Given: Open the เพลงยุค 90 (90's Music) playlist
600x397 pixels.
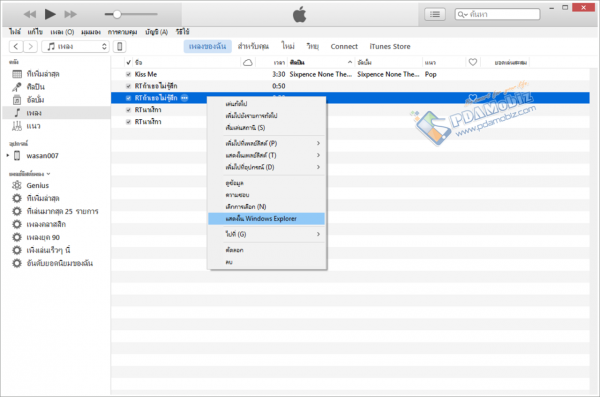Looking at the screenshot, I should pyautogui.click(x=43, y=237).
